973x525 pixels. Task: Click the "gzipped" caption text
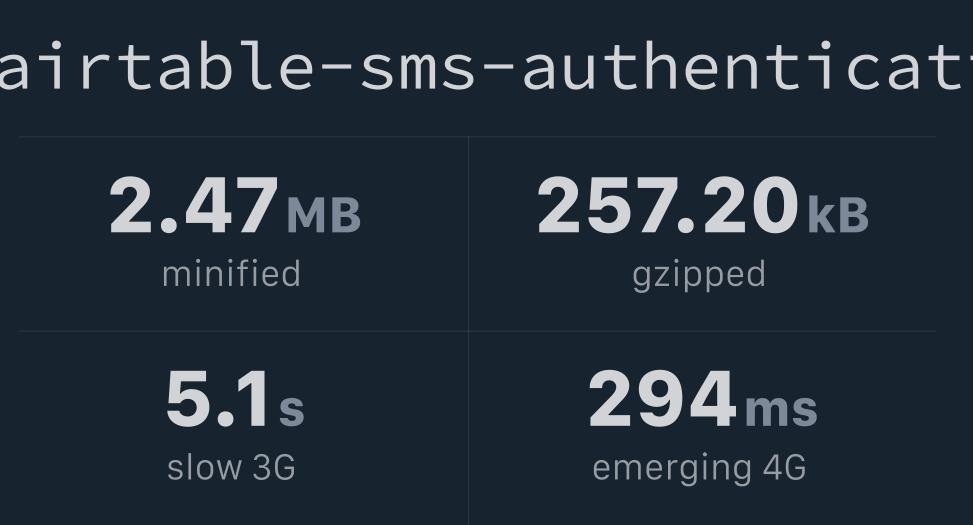pyautogui.click(x=699, y=274)
